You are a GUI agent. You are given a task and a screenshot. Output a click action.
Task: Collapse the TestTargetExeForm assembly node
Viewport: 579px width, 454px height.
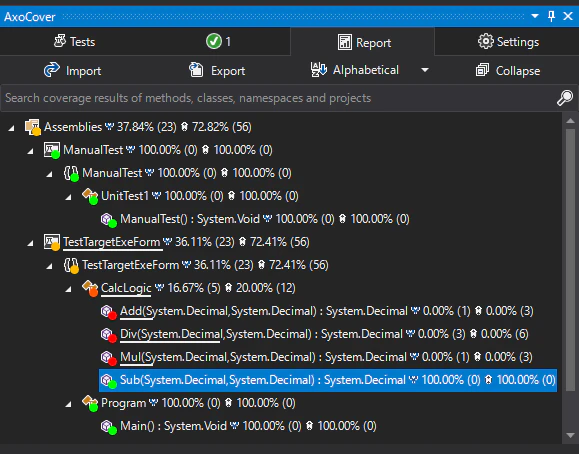[31, 243]
